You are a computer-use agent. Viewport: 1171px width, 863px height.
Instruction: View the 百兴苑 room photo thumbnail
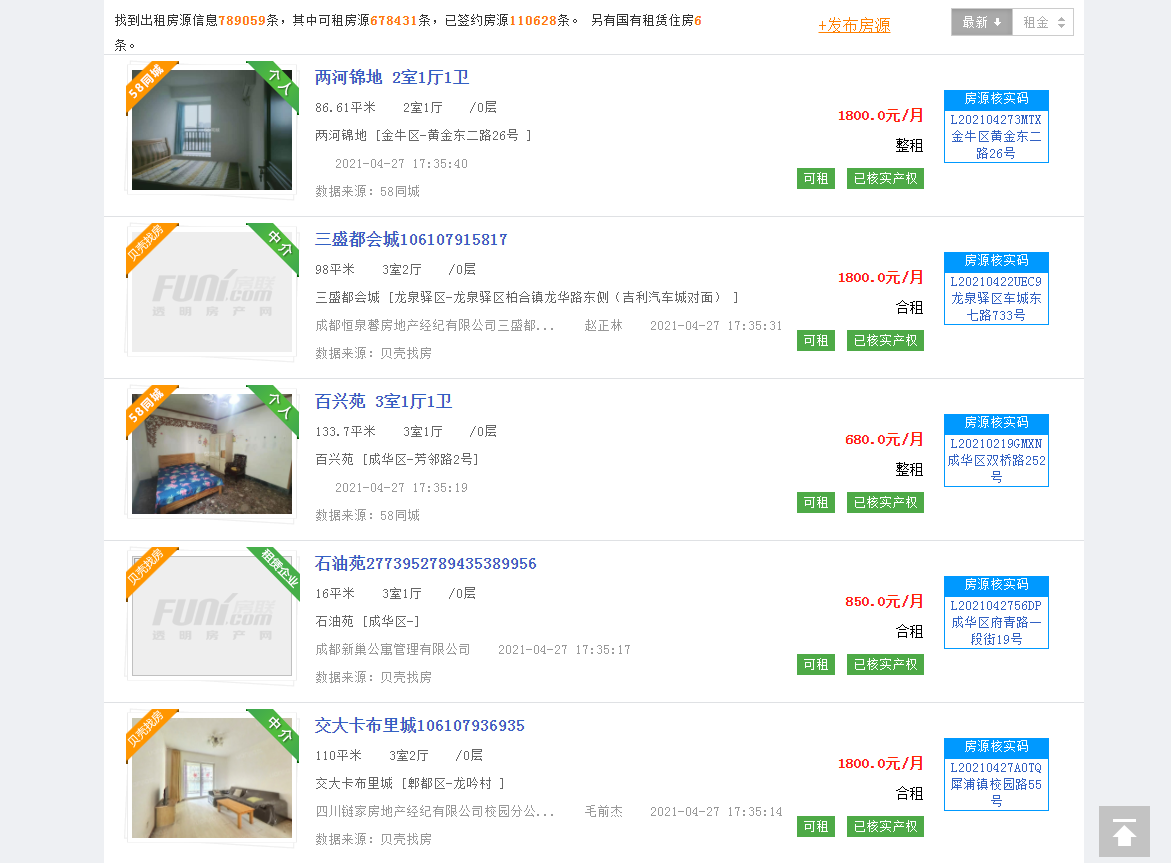click(212, 454)
